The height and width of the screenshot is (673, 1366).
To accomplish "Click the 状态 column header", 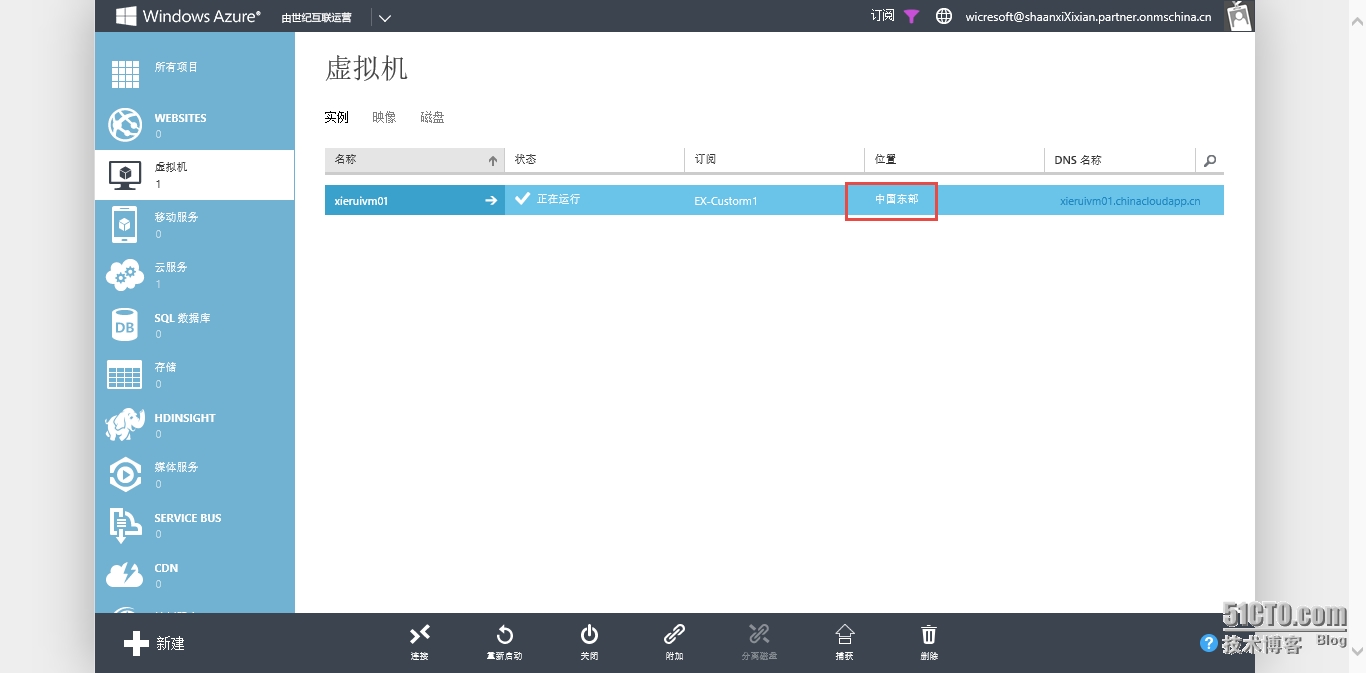I will click(x=595, y=160).
